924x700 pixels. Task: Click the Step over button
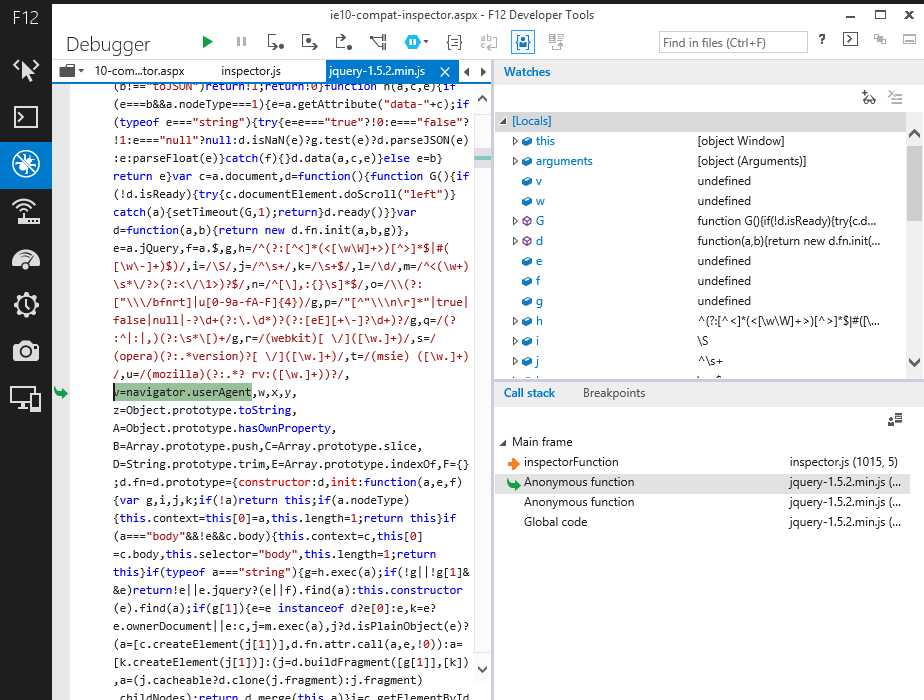coord(309,42)
